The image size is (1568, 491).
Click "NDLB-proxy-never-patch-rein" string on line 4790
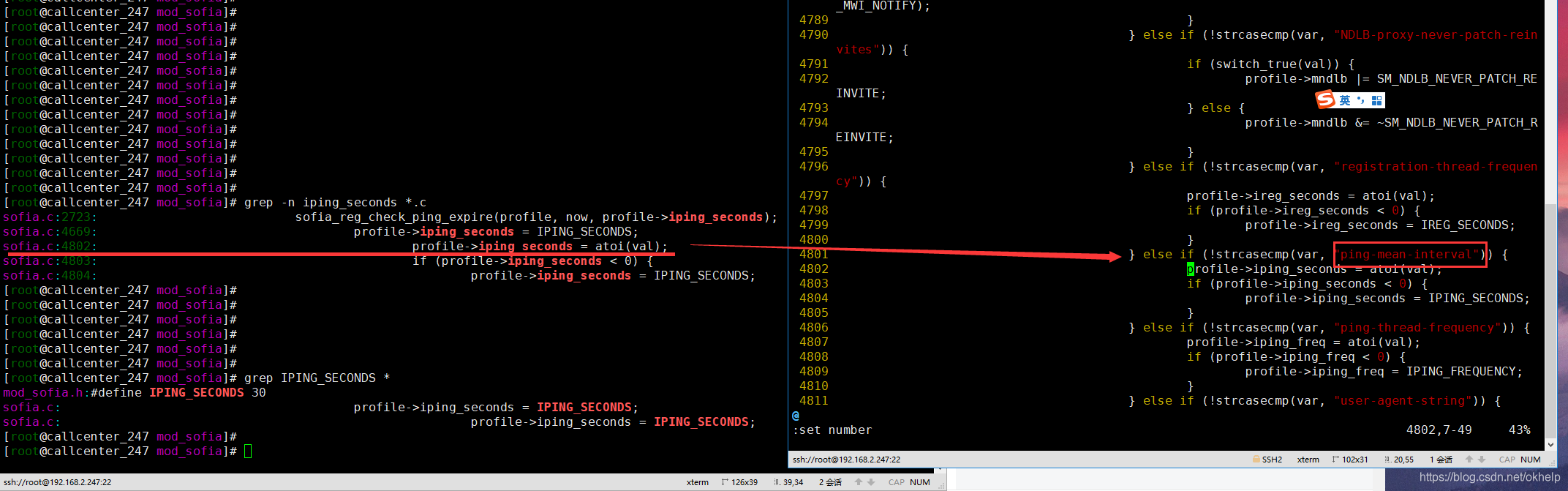tap(1436, 35)
